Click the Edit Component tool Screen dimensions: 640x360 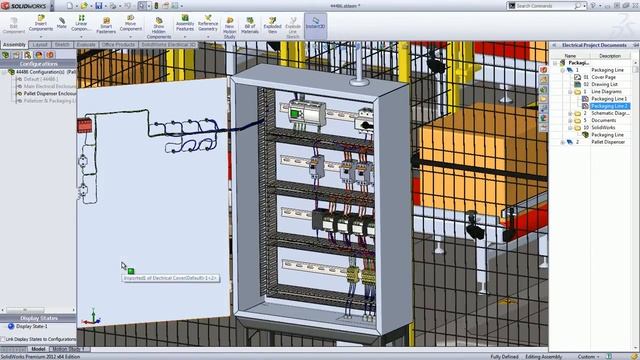[13, 25]
